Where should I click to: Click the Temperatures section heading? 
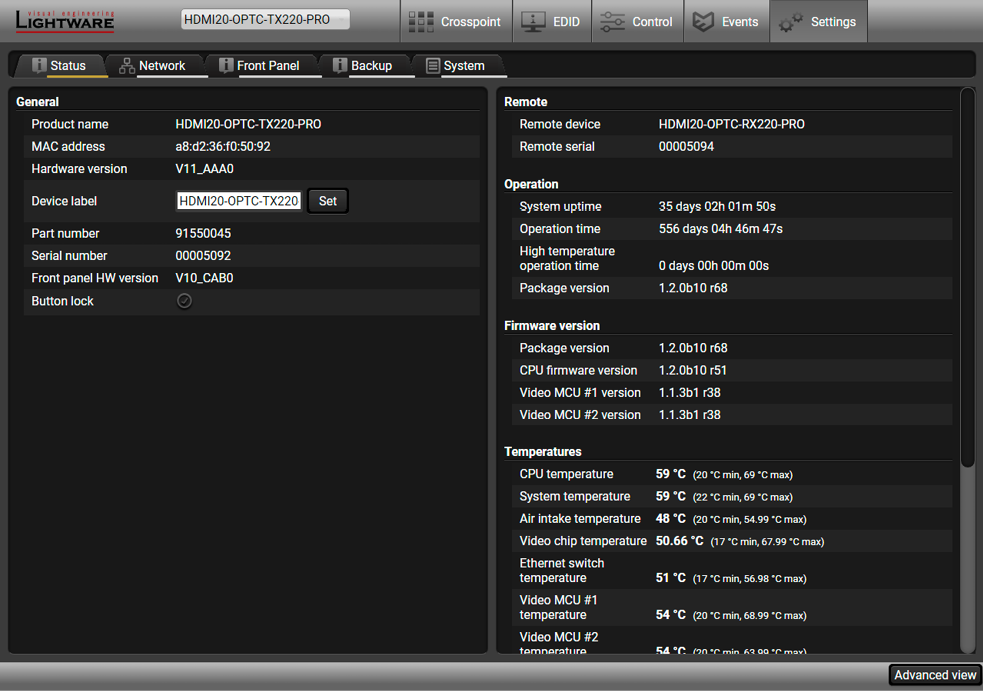[543, 452]
